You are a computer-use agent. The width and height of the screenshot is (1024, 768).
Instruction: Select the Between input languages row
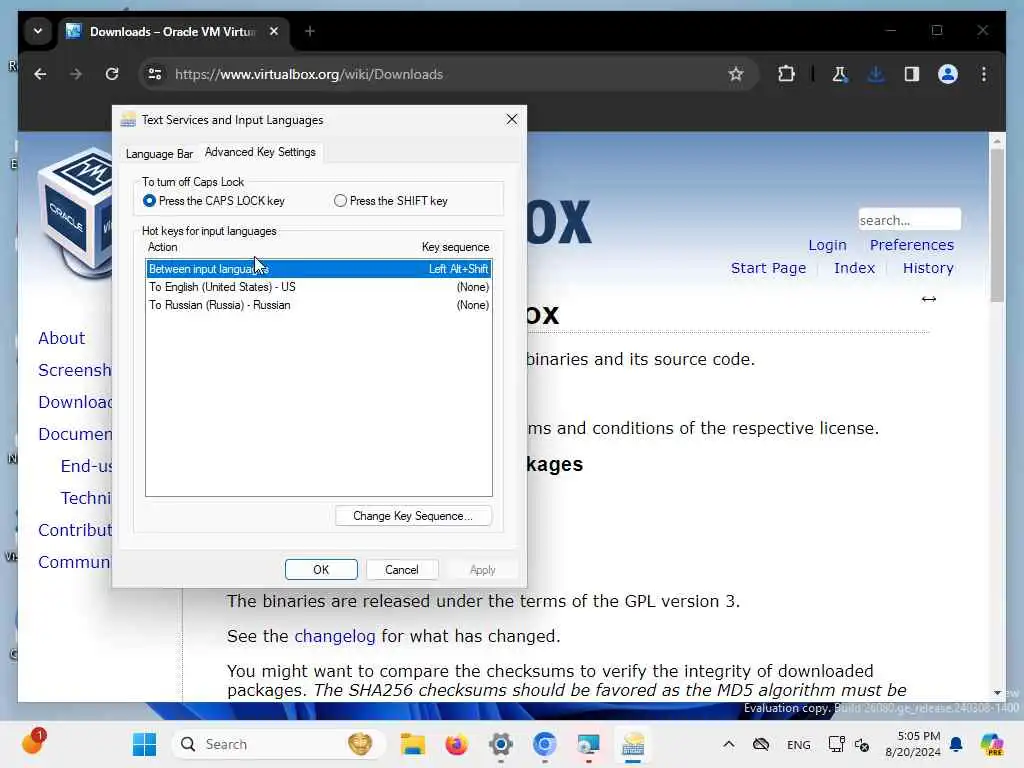[319, 269]
